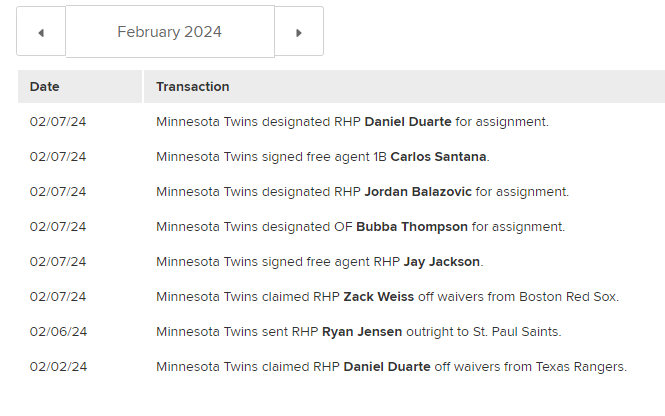
Task: Select the 02/02/24 date cell
Action: 58,367
